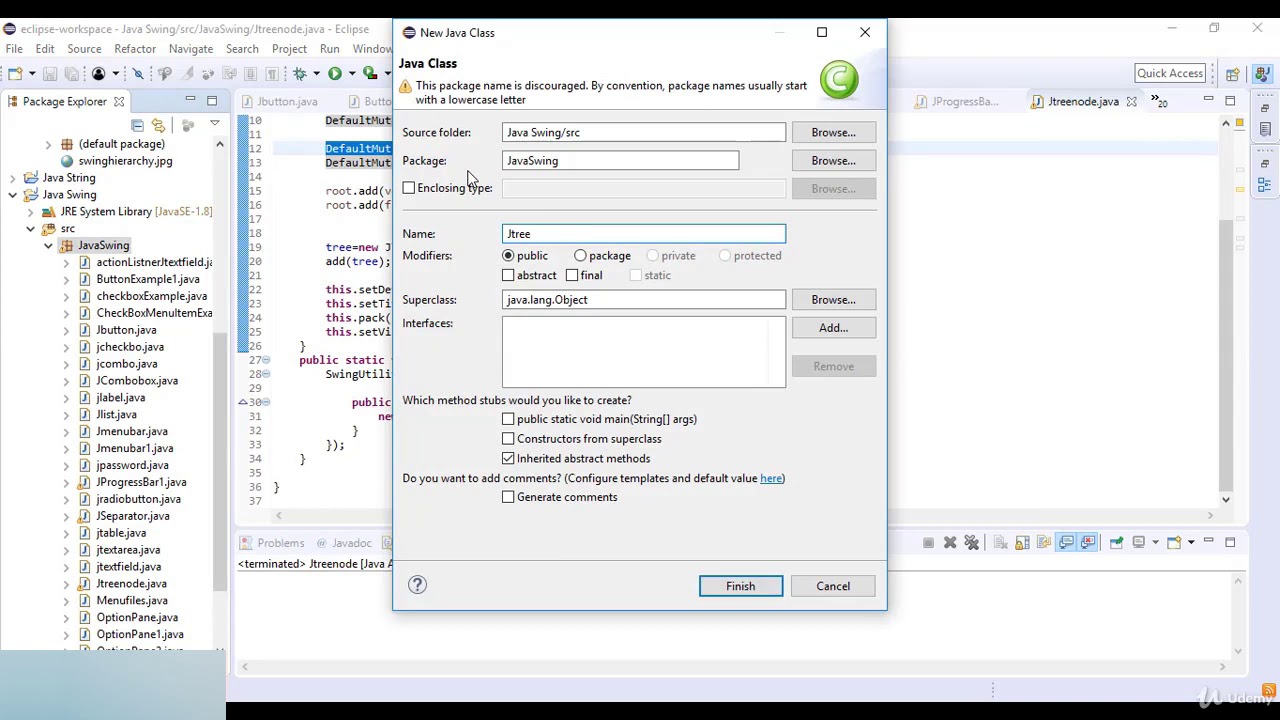The image size is (1280, 720).
Task: Select the public modifier radio button
Action: [x=508, y=256]
